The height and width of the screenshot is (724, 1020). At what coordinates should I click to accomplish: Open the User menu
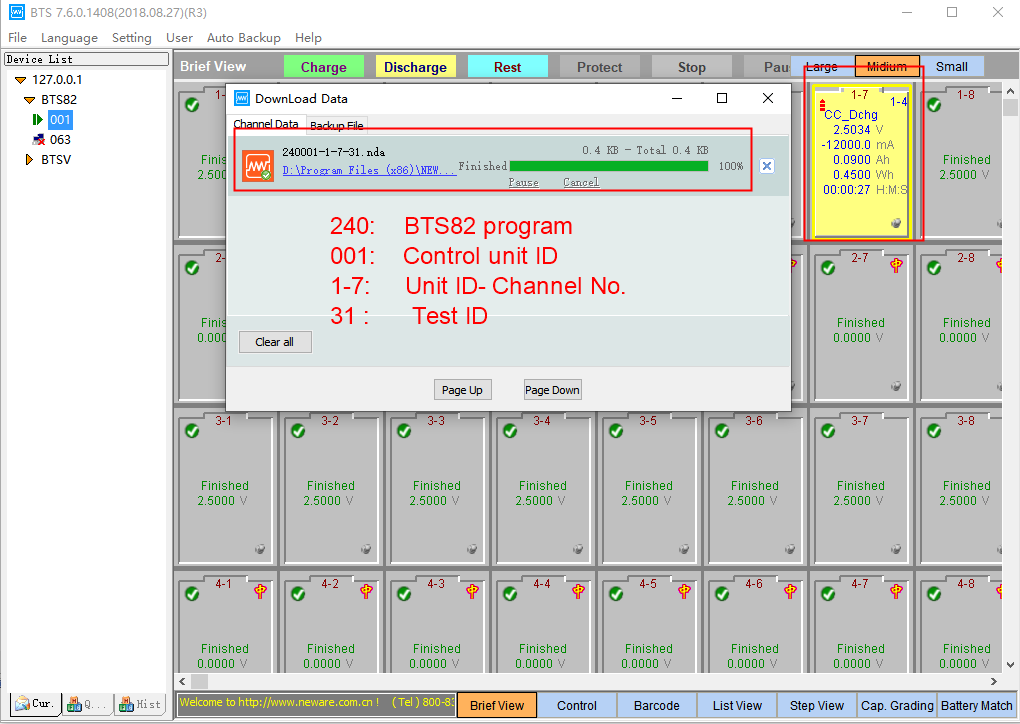click(179, 38)
